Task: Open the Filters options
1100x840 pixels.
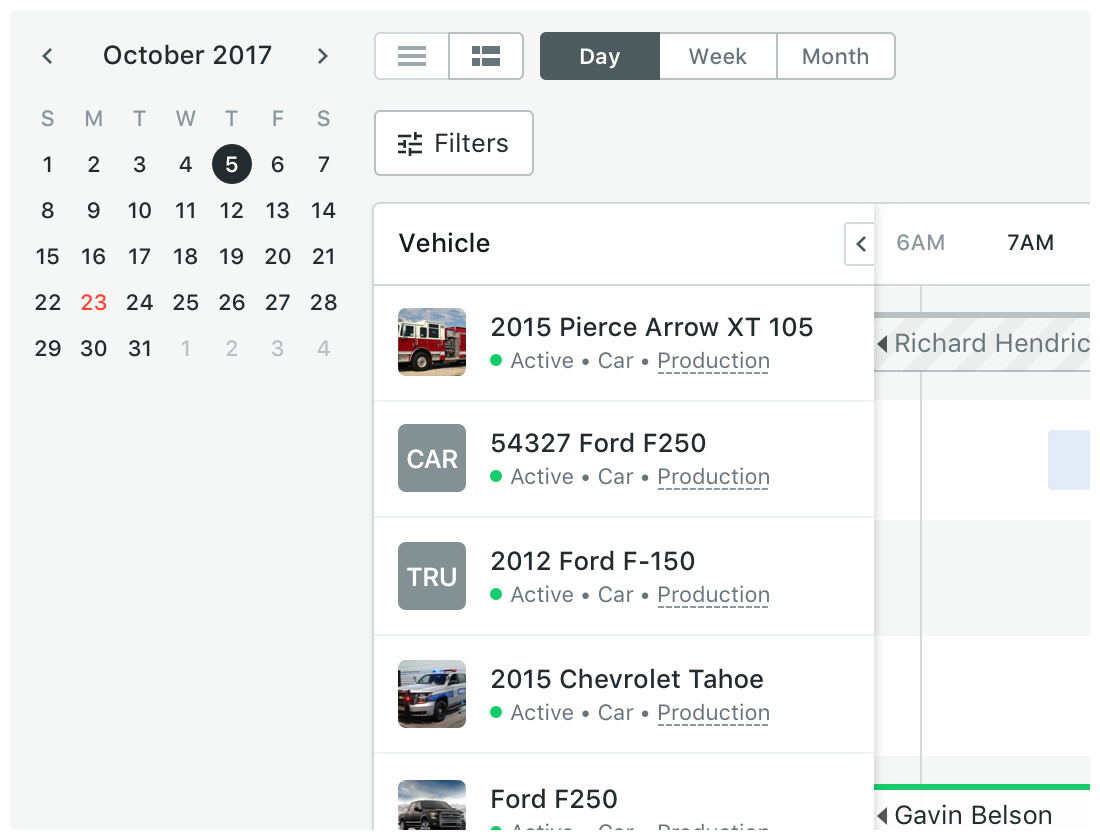Action: tap(454, 143)
